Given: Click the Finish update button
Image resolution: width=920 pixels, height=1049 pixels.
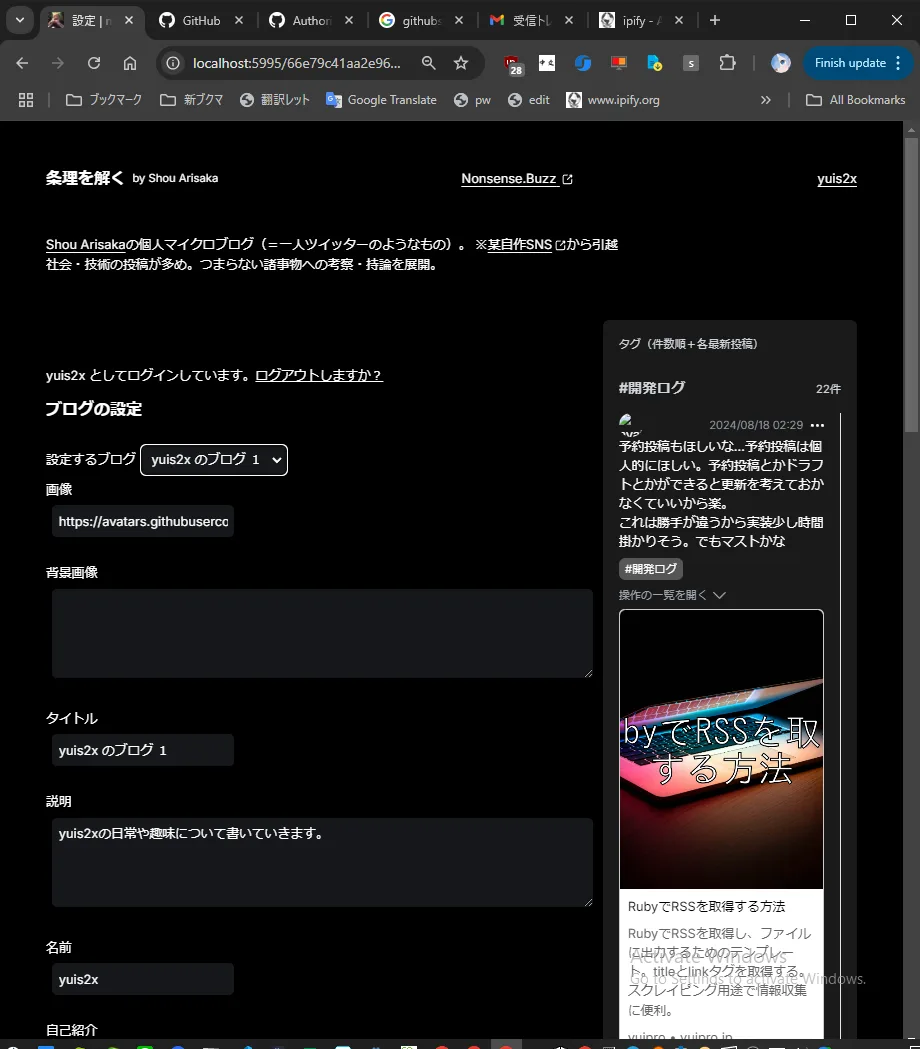Looking at the screenshot, I should point(850,63).
